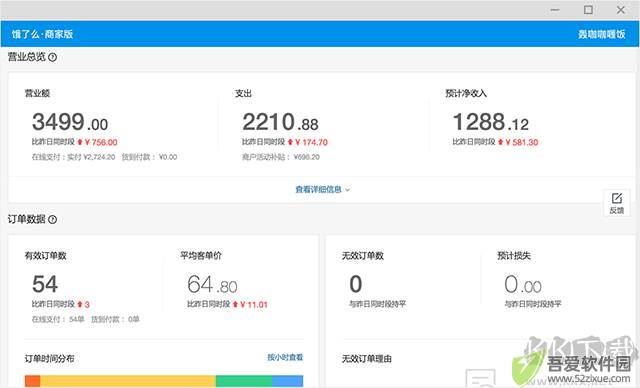The width and height of the screenshot is (640, 388).
Task: Click the 预计净收入 label
Action: coord(466,93)
